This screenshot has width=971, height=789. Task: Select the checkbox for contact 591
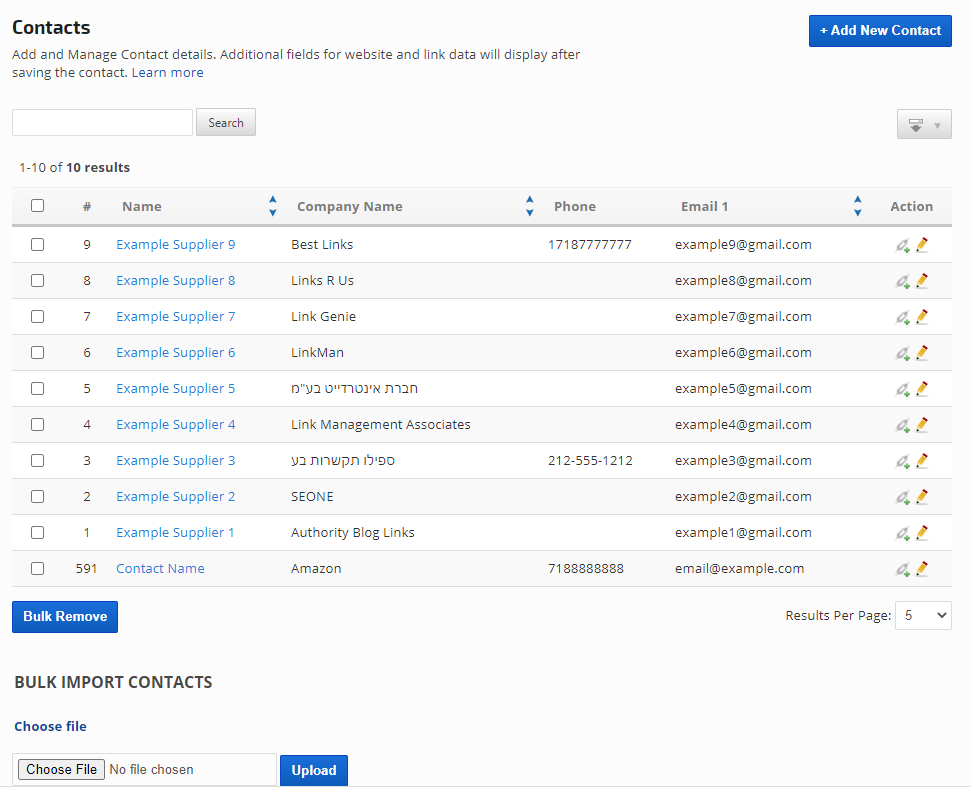[x=38, y=569]
